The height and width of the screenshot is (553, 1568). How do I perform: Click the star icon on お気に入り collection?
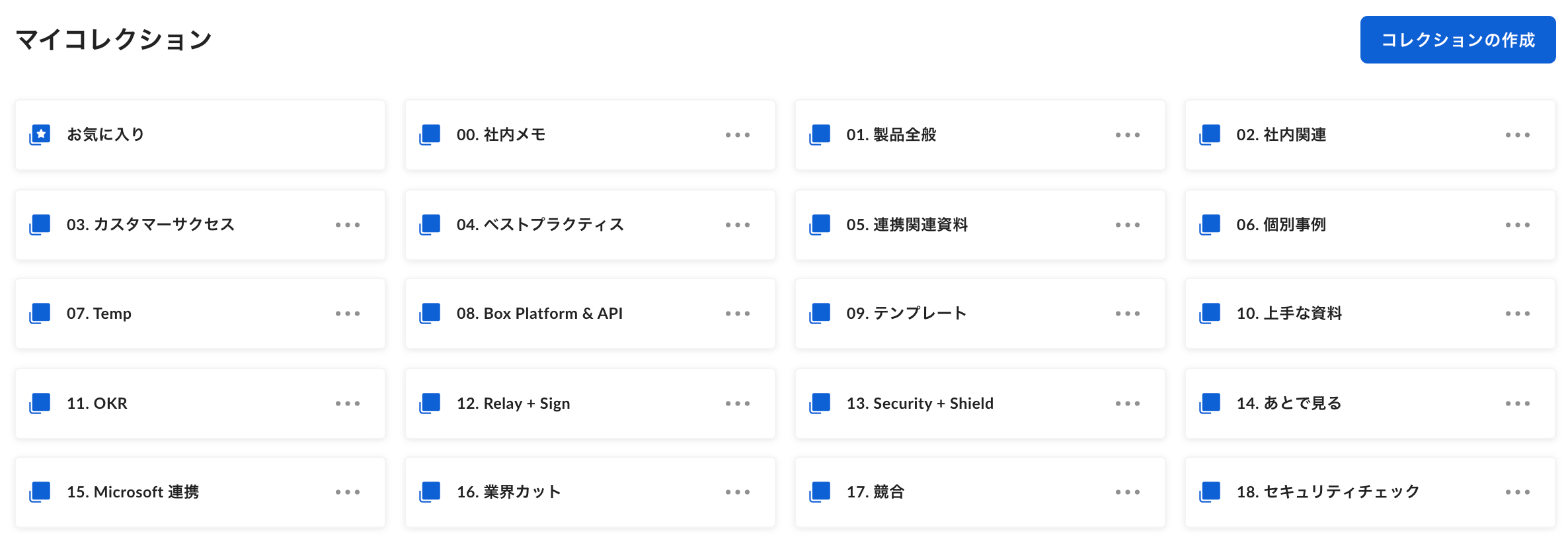coord(41,134)
